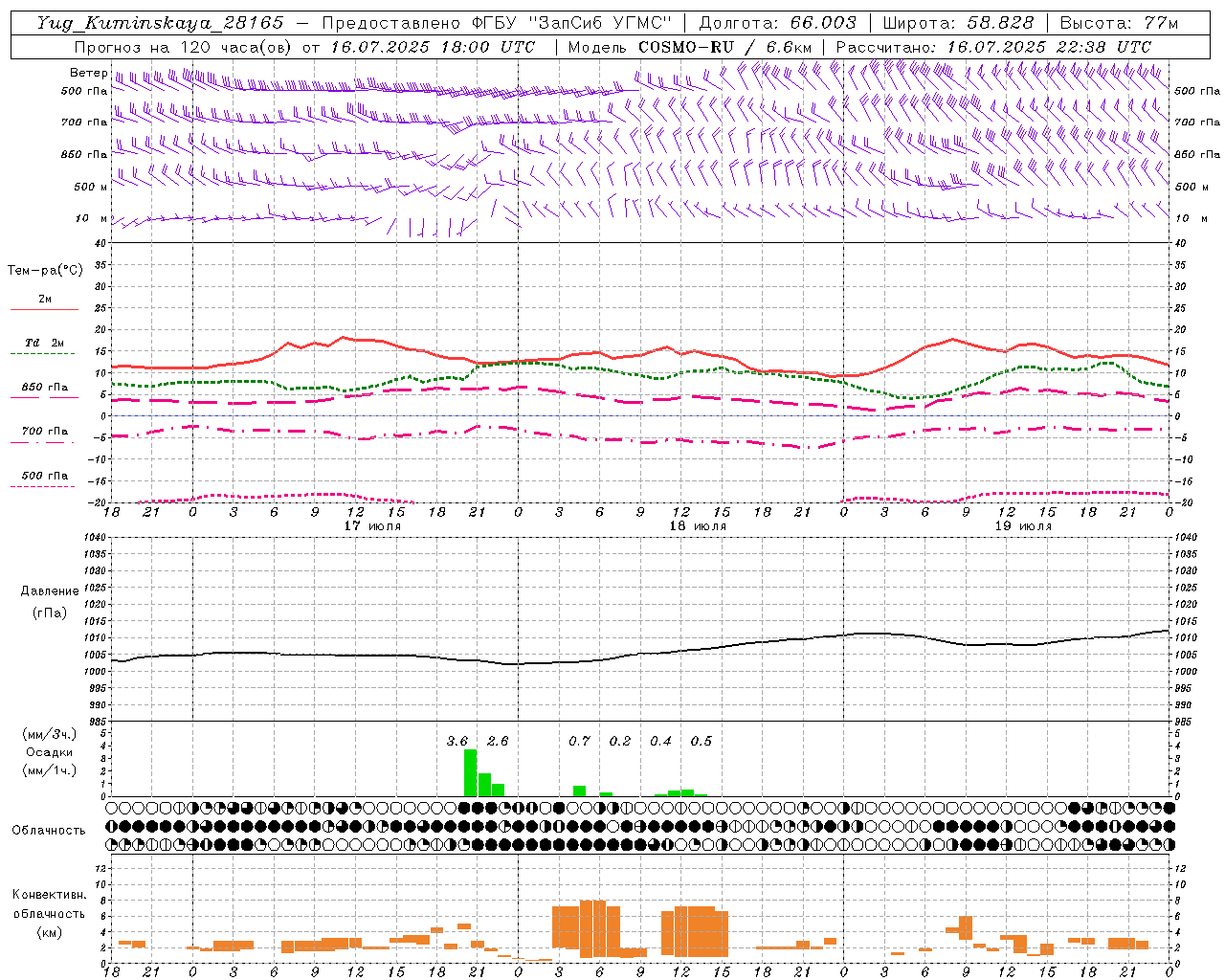Click the Давление pressure panel label

(50, 591)
